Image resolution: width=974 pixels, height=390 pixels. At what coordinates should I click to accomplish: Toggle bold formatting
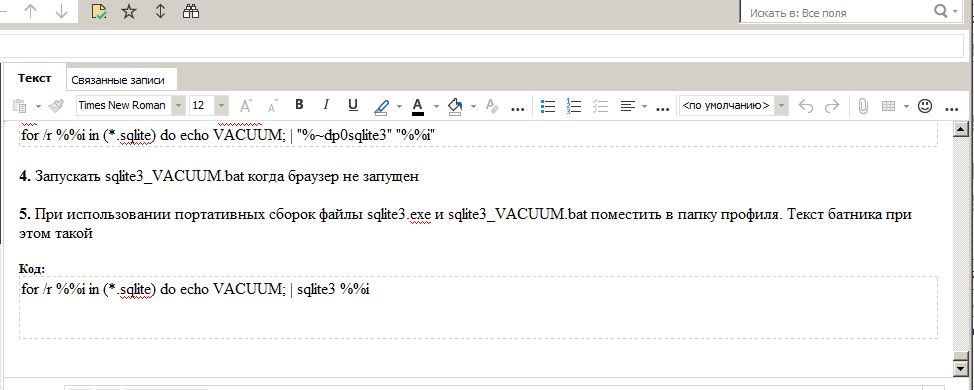299,105
